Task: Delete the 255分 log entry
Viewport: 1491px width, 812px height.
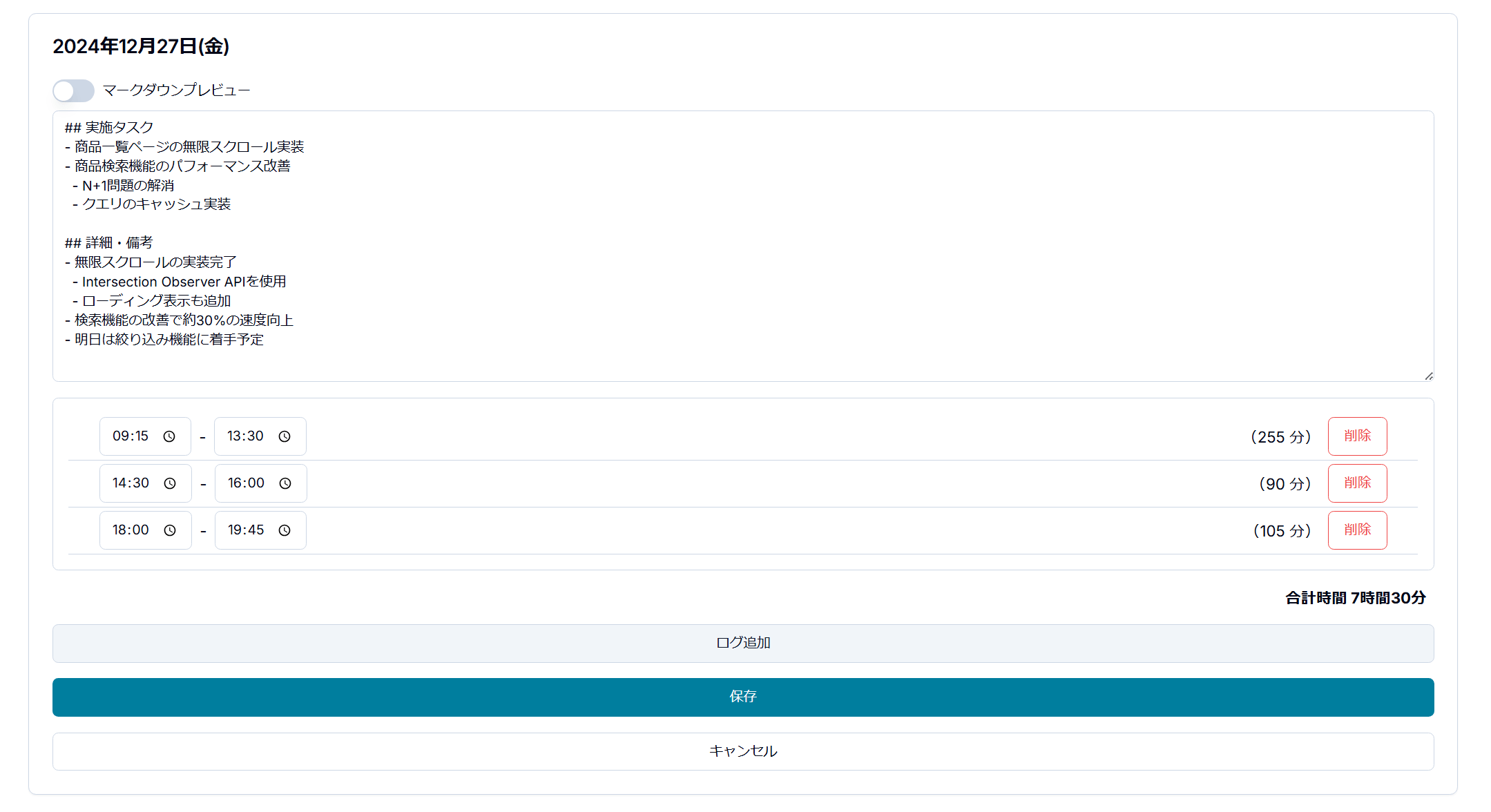Action: tap(1357, 436)
